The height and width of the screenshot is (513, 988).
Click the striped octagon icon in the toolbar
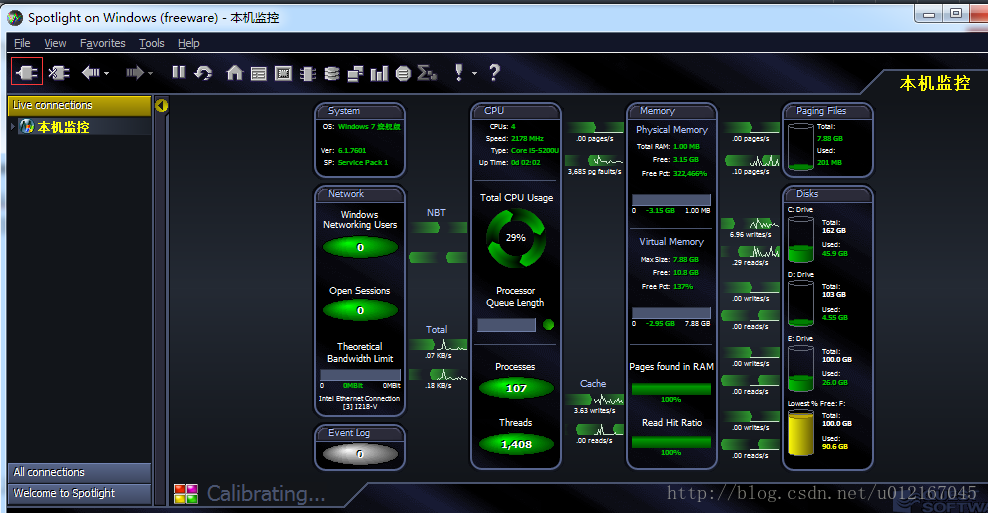pyautogui.click(x=403, y=73)
